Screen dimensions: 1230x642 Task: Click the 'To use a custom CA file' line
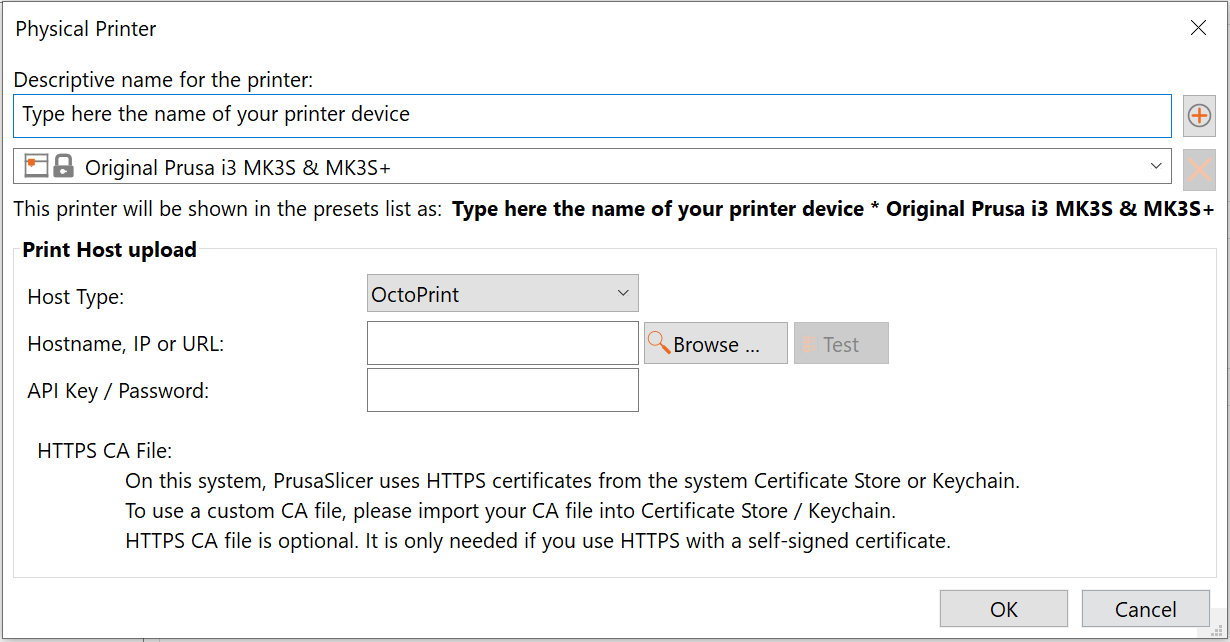(510, 511)
